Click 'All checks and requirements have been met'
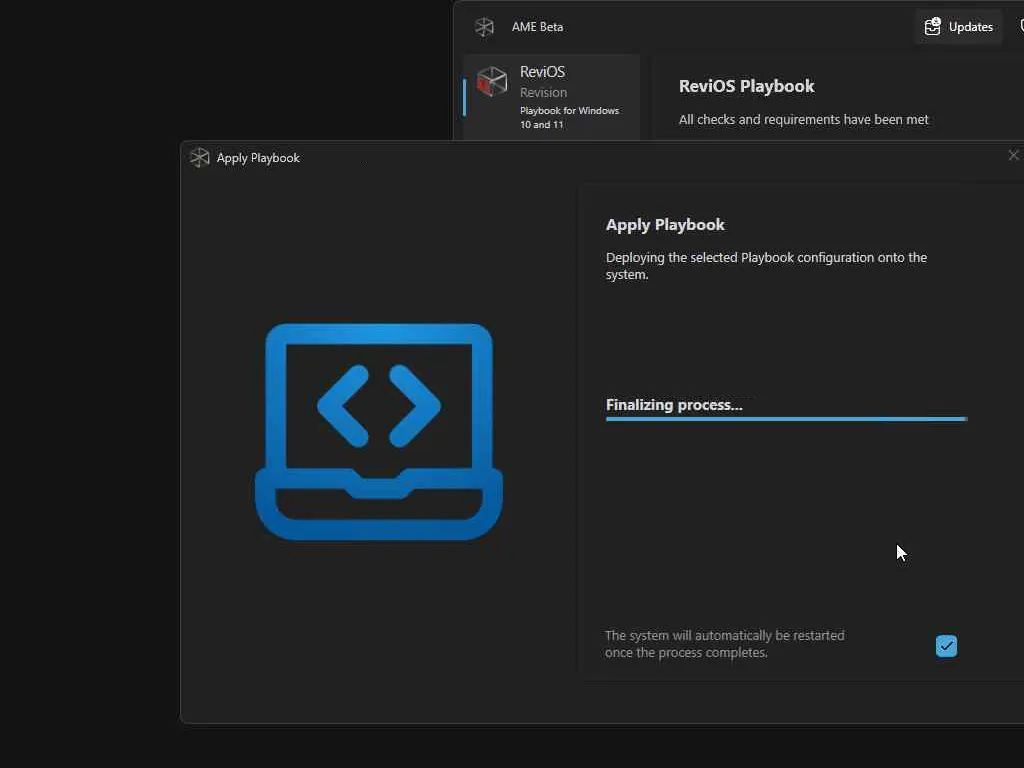1024x768 pixels. click(x=803, y=120)
